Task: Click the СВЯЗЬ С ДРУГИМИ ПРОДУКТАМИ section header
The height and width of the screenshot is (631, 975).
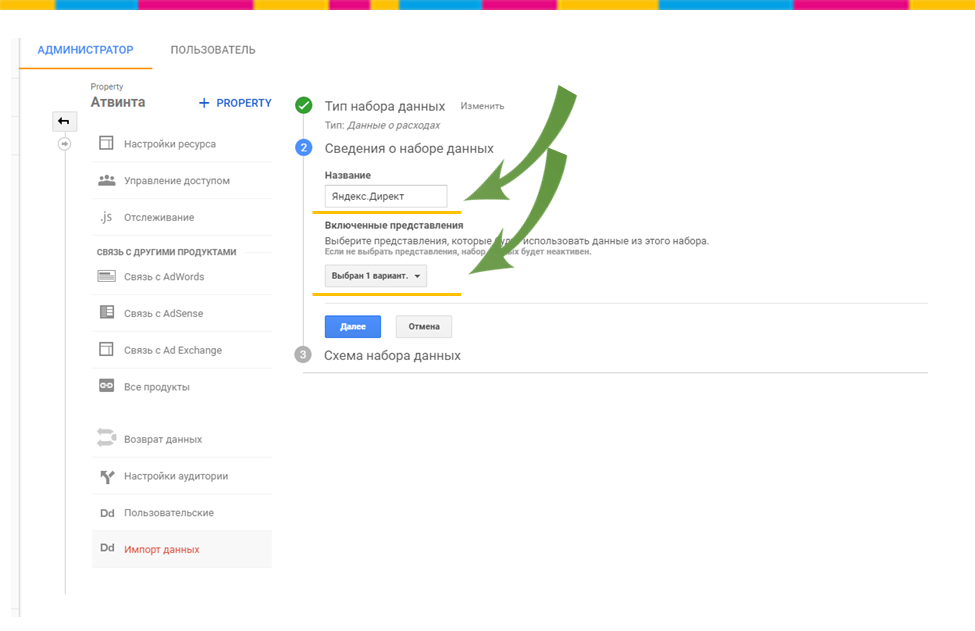Action: tap(167, 252)
